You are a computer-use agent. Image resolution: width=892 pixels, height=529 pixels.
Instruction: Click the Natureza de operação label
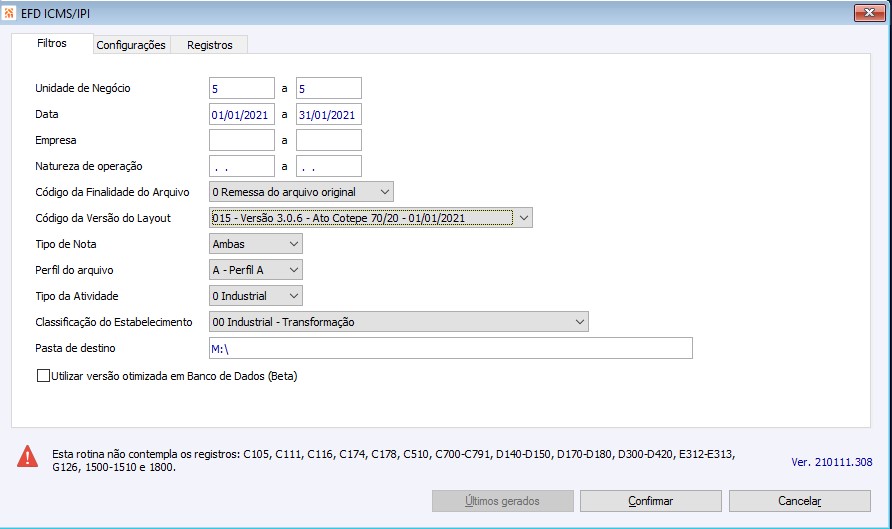pyautogui.click(x=89, y=166)
